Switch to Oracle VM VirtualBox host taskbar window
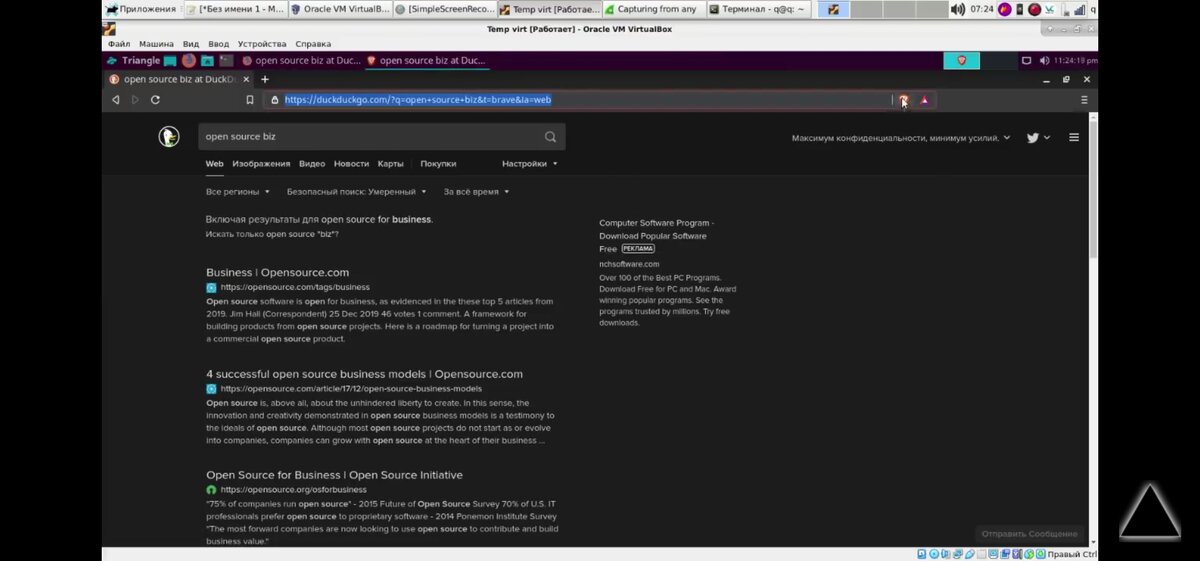Image resolution: width=1200 pixels, height=561 pixels. pos(339,9)
